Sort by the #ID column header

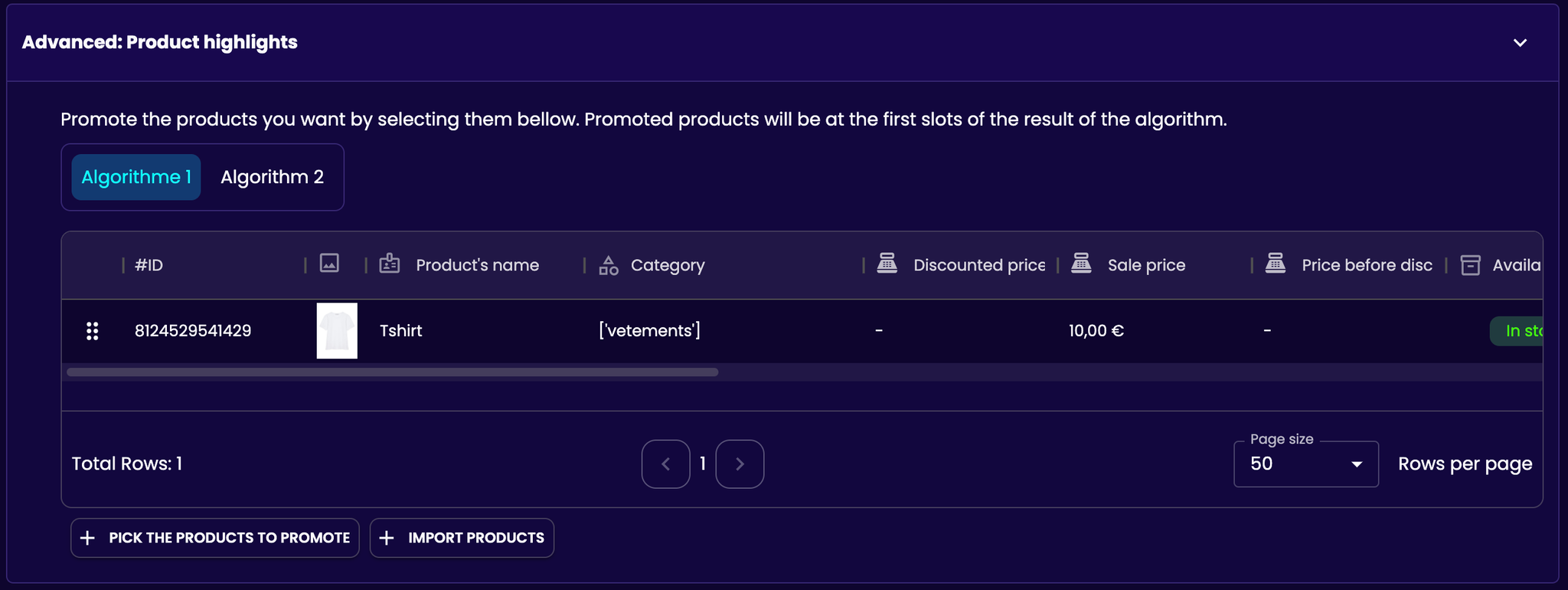[149, 265]
